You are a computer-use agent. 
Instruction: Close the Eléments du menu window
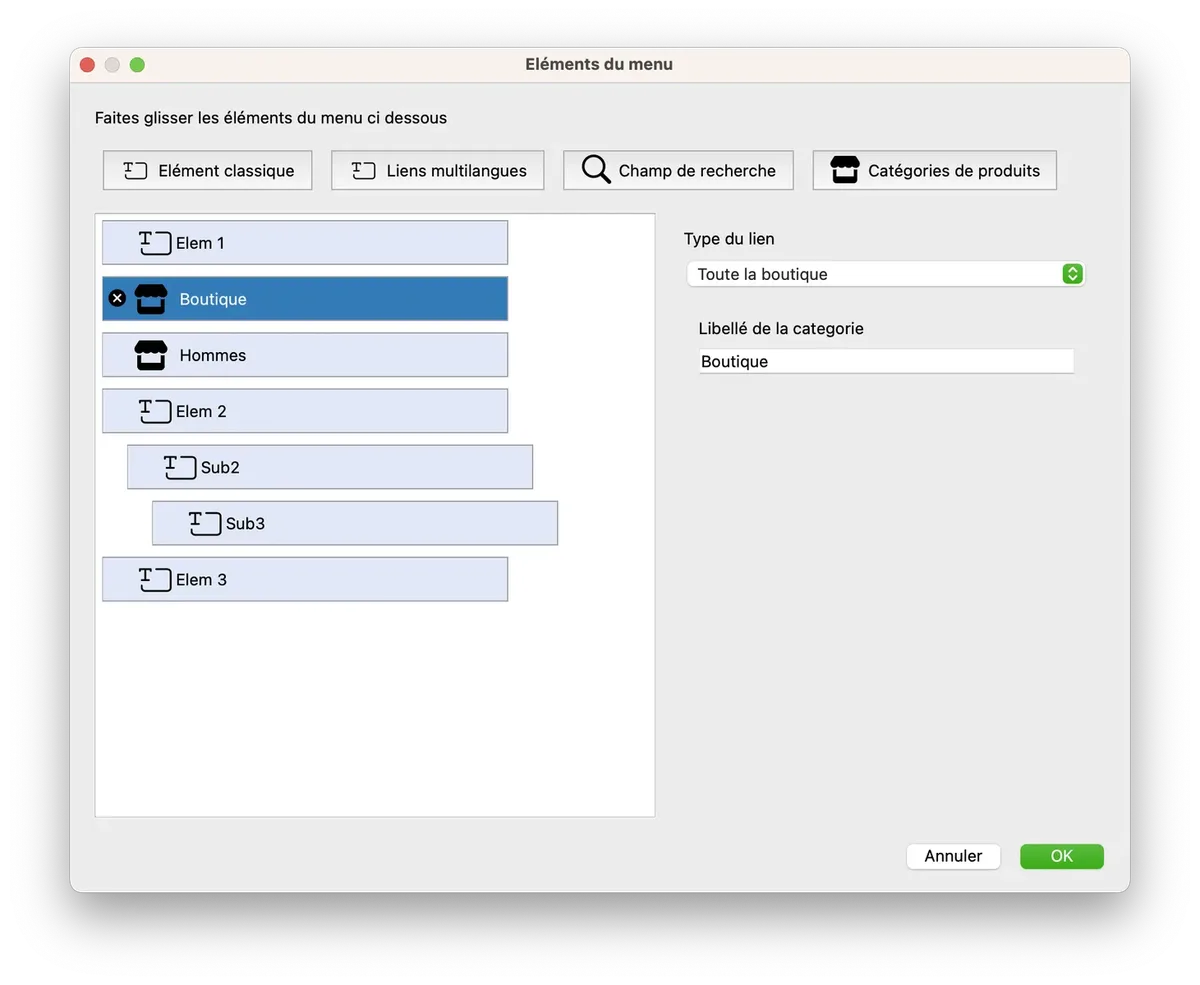click(x=87, y=65)
